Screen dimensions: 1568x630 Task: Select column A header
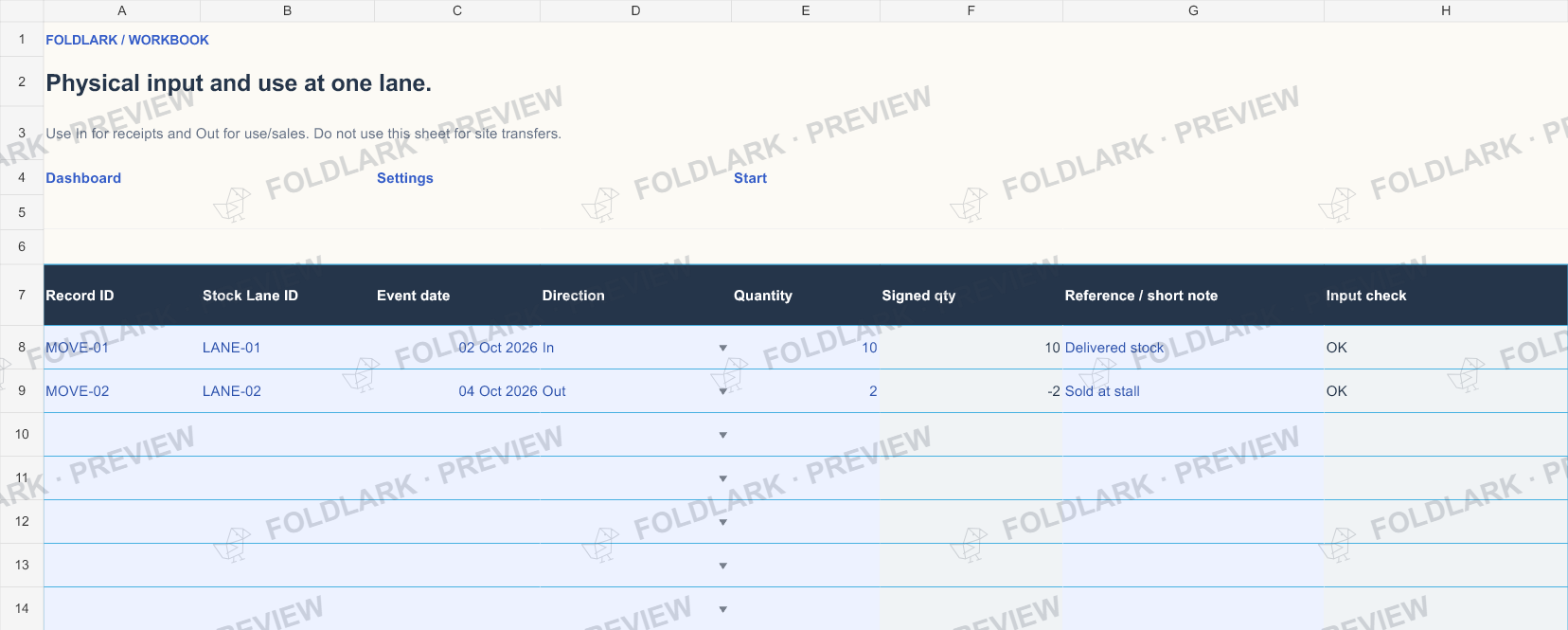point(122,10)
